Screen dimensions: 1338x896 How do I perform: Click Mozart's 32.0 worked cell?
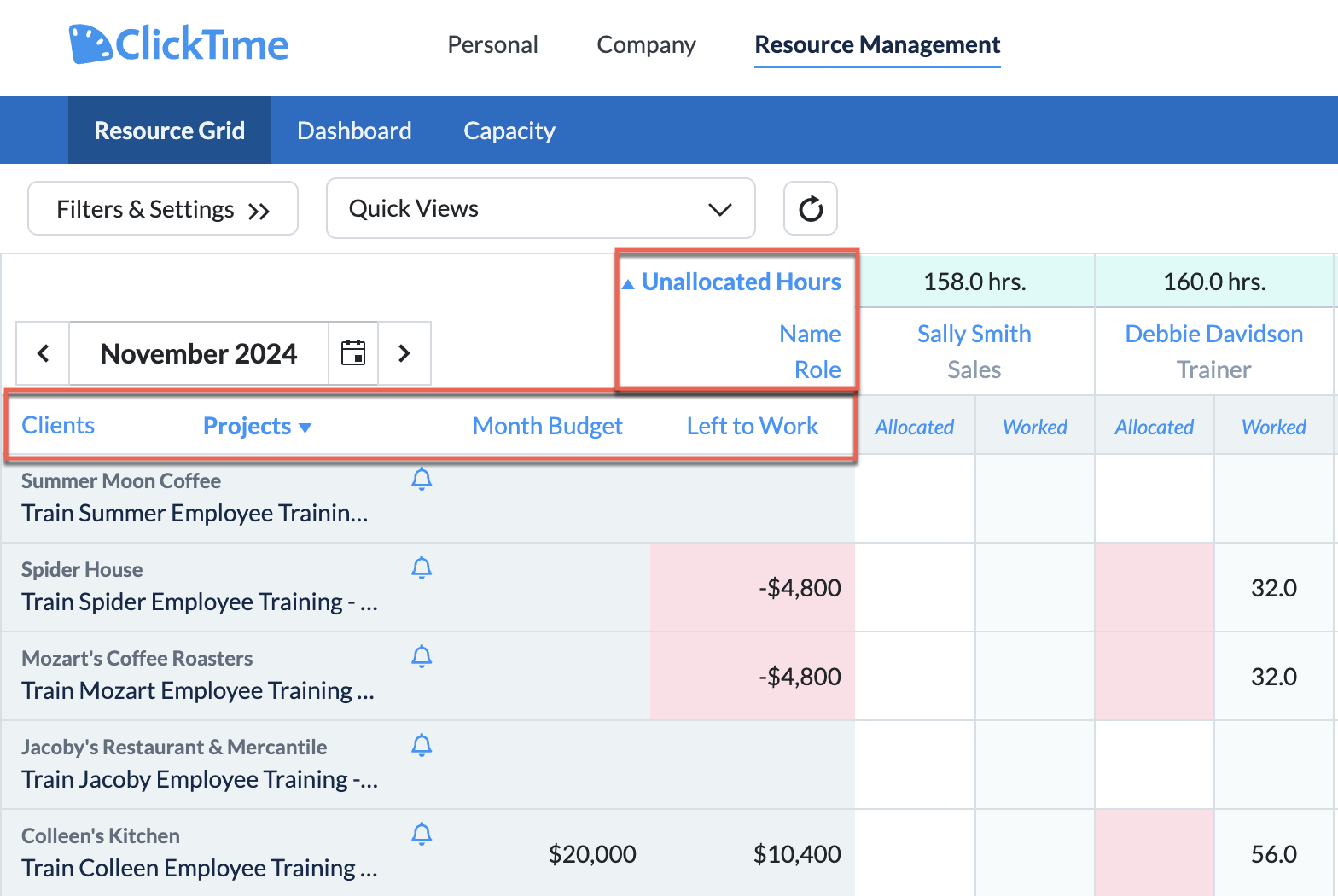point(1274,676)
